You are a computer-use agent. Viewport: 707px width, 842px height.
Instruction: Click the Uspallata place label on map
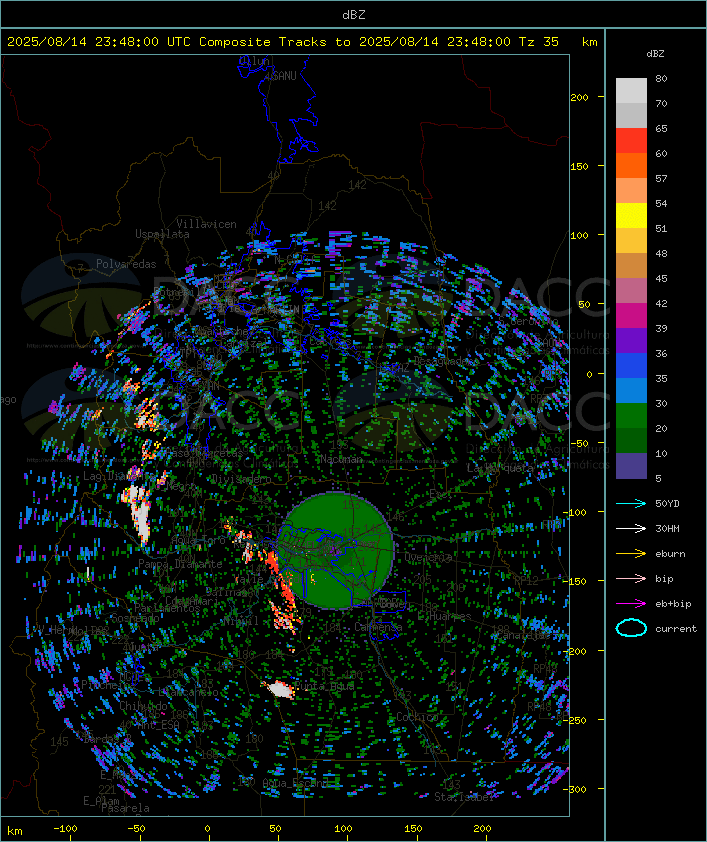click(x=162, y=234)
